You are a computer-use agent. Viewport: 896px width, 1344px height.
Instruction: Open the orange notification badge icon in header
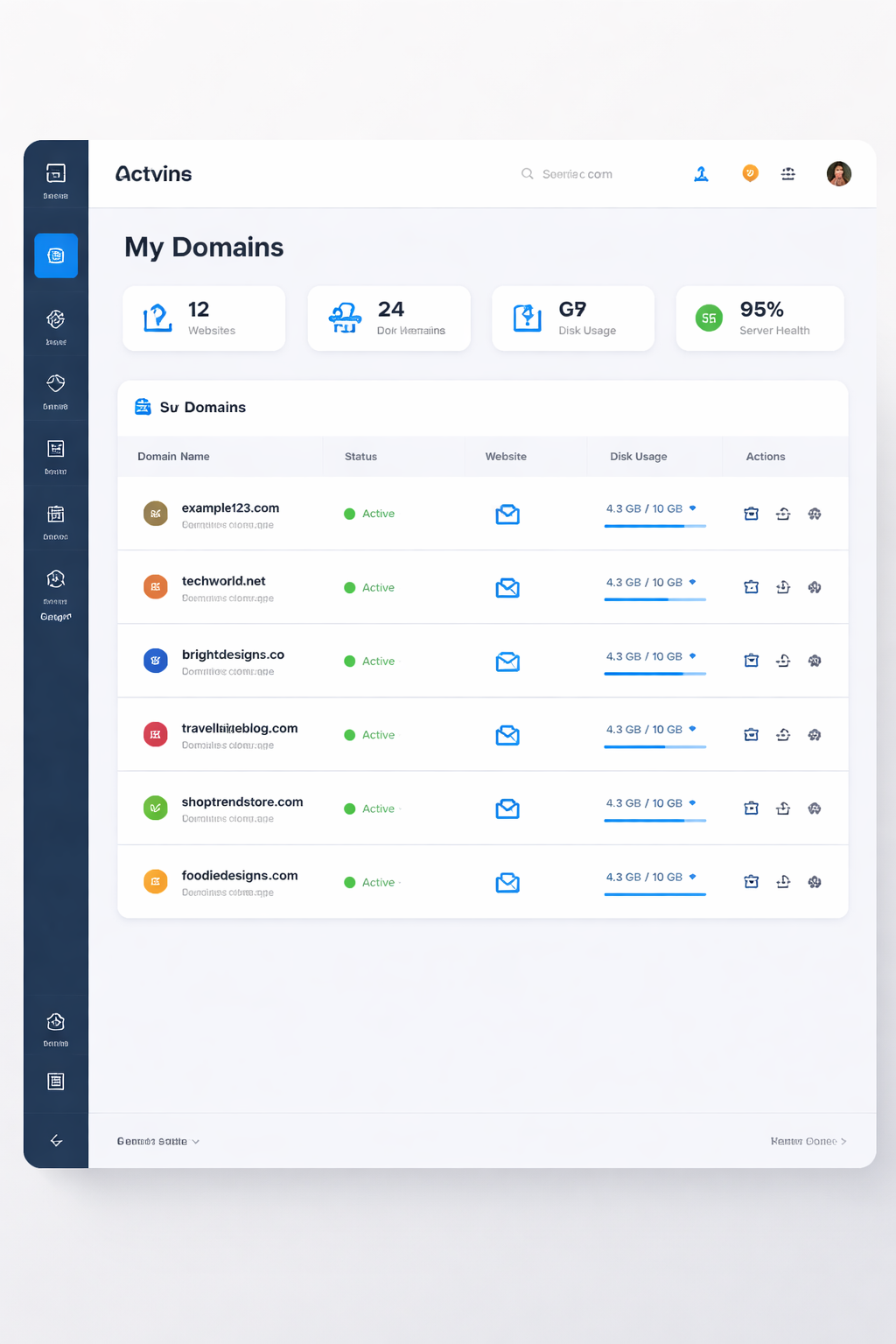point(750,173)
